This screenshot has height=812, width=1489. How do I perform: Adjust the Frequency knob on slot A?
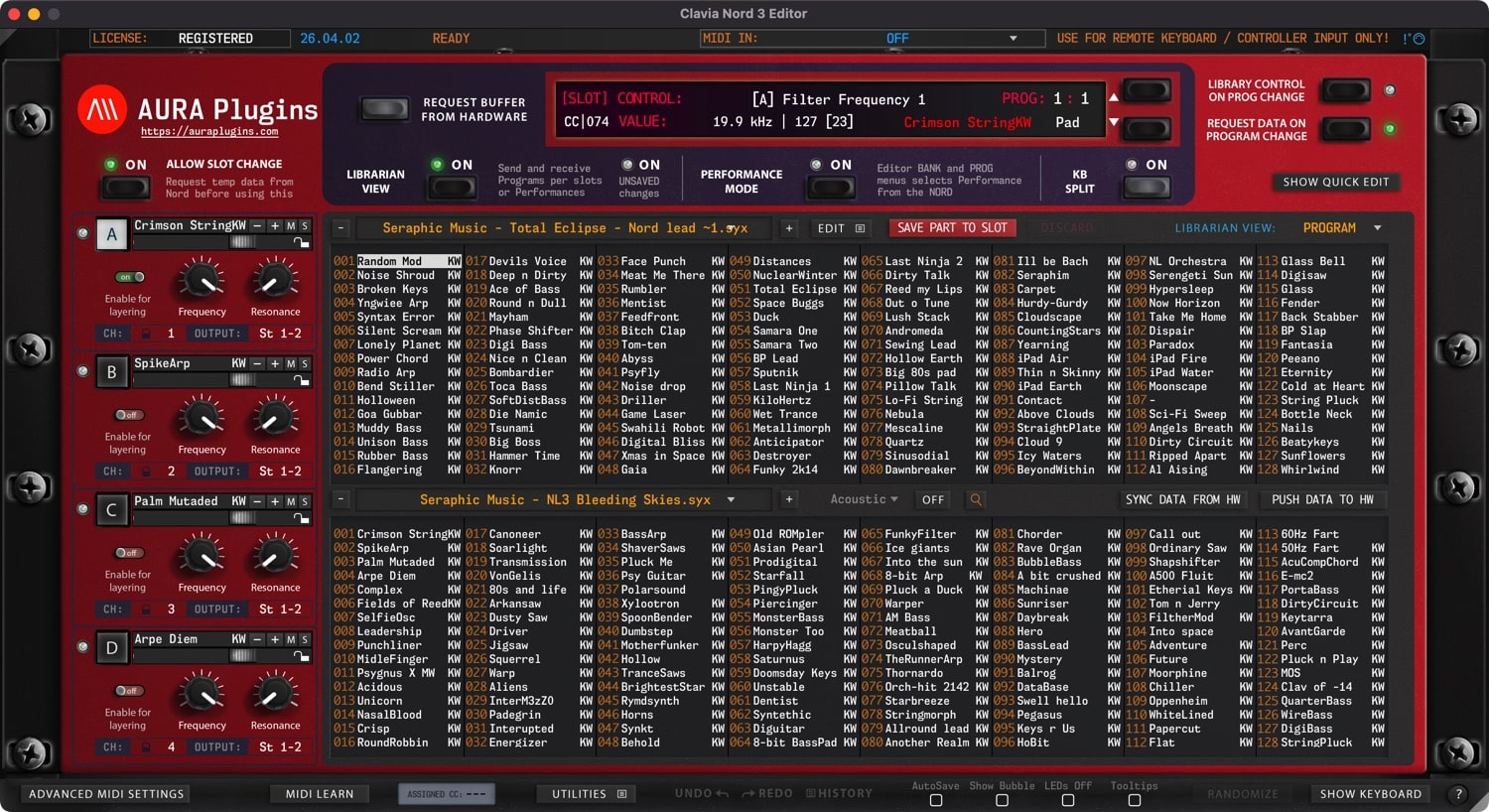pos(201,283)
